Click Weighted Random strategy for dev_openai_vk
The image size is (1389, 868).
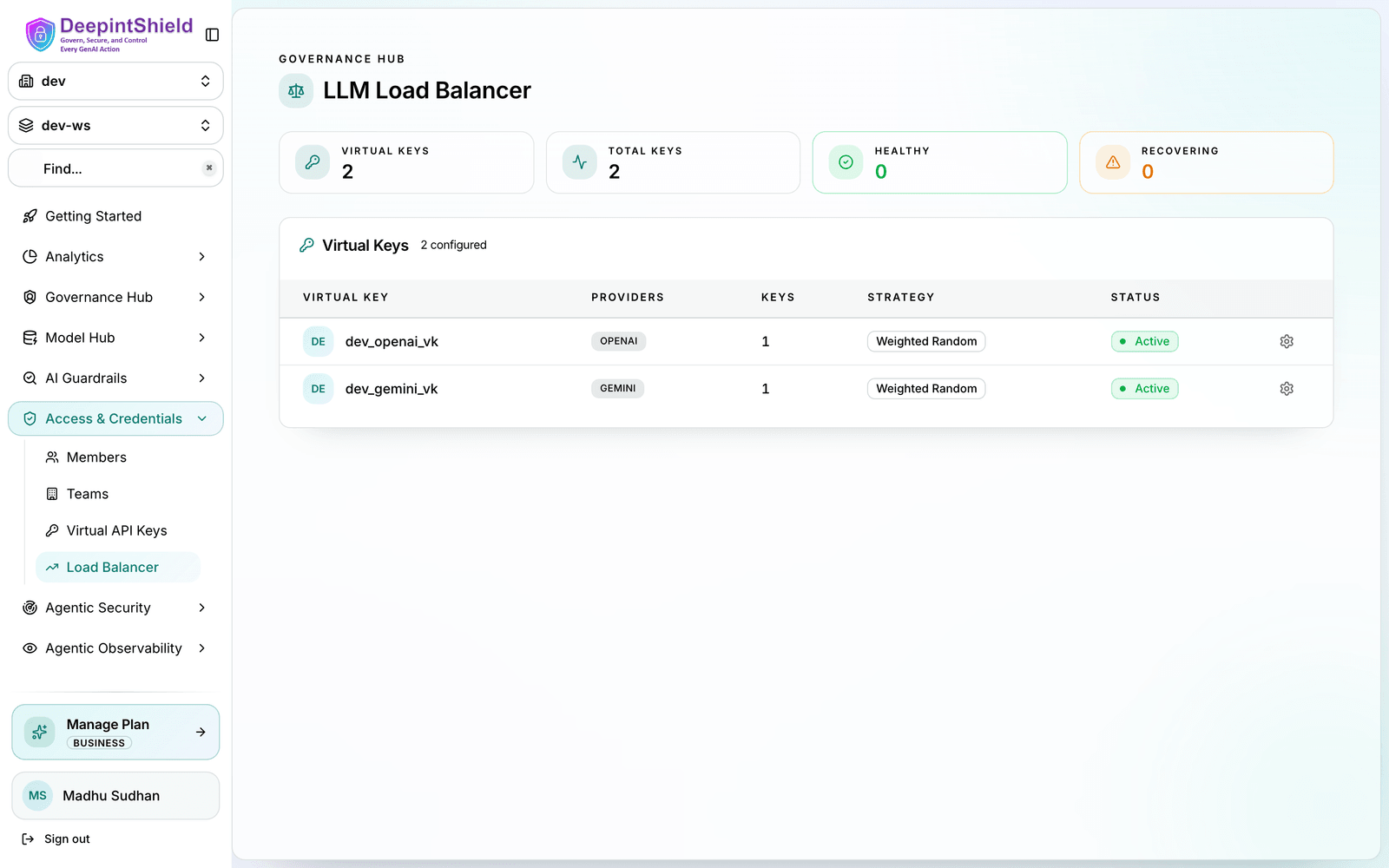pyautogui.click(x=926, y=341)
